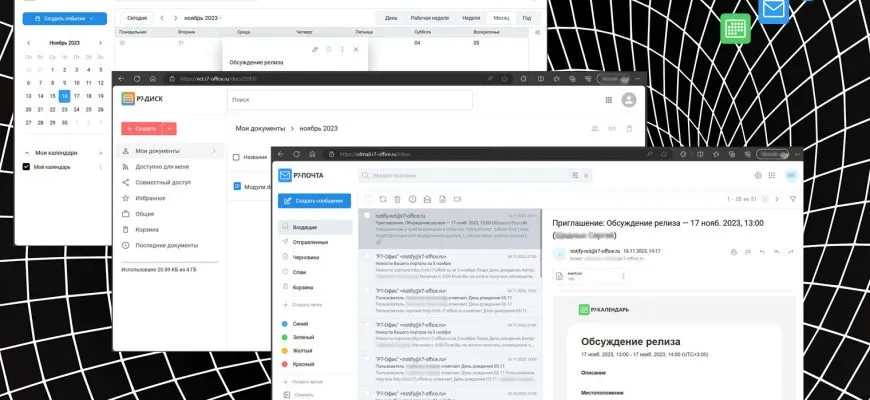Collapse the calendar right side panel

(537, 33)
